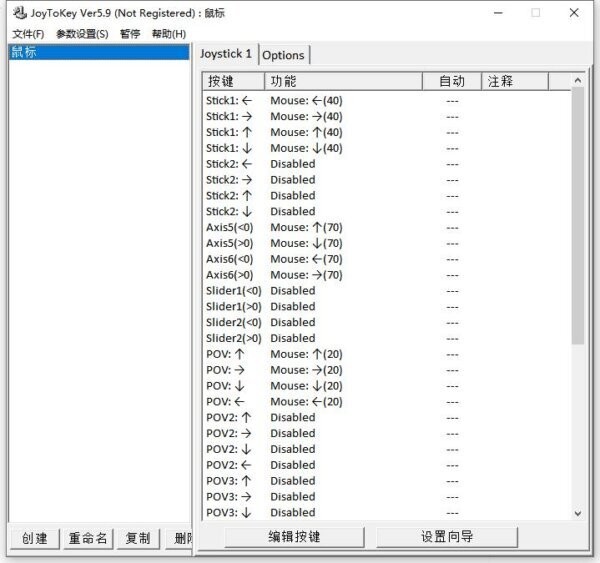Screen dimensions: 600x563
Task: Open the 帮助(H) menu
Action: [169, 34]
